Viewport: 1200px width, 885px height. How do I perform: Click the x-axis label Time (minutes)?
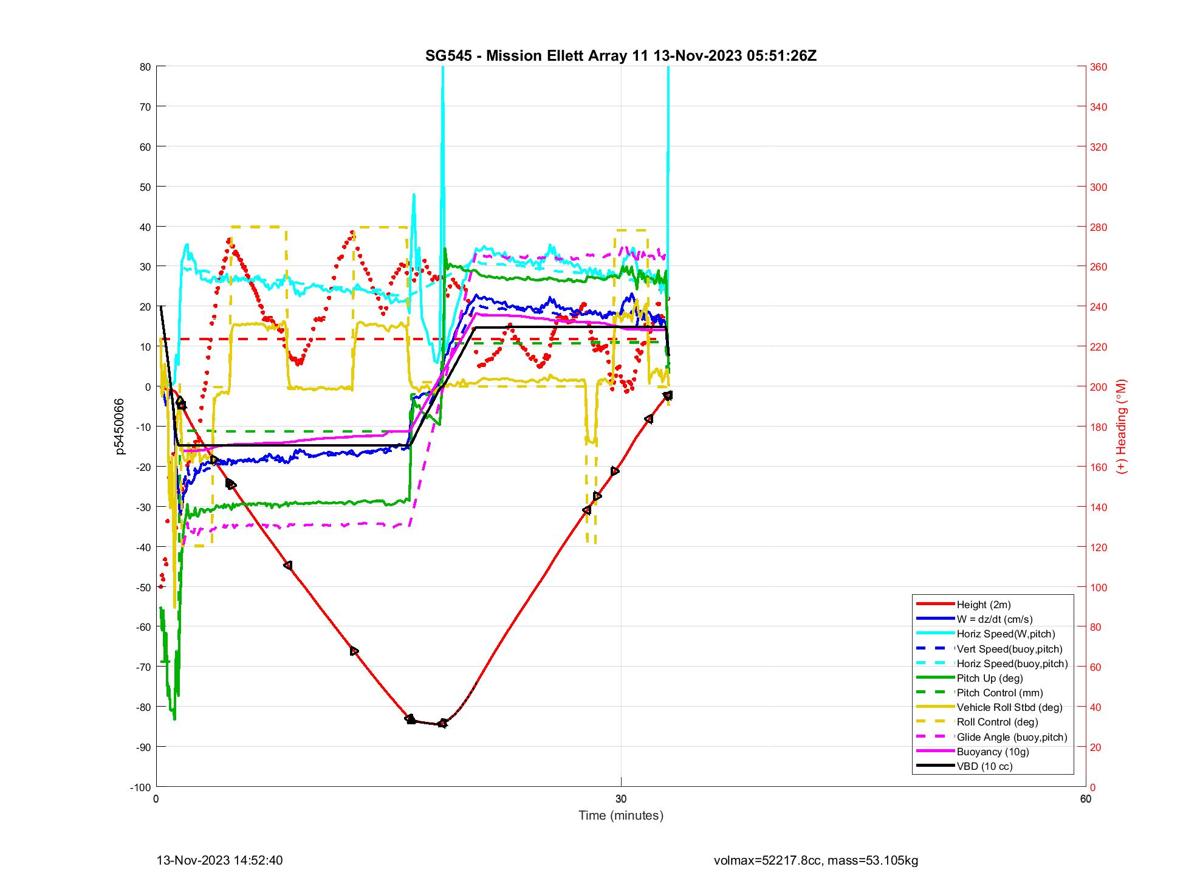621,815
